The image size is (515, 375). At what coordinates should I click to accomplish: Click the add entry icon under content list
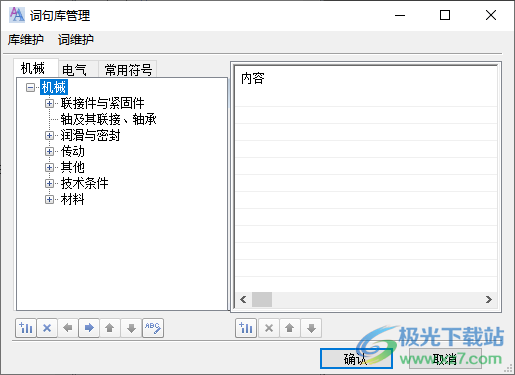click(246, 328)
